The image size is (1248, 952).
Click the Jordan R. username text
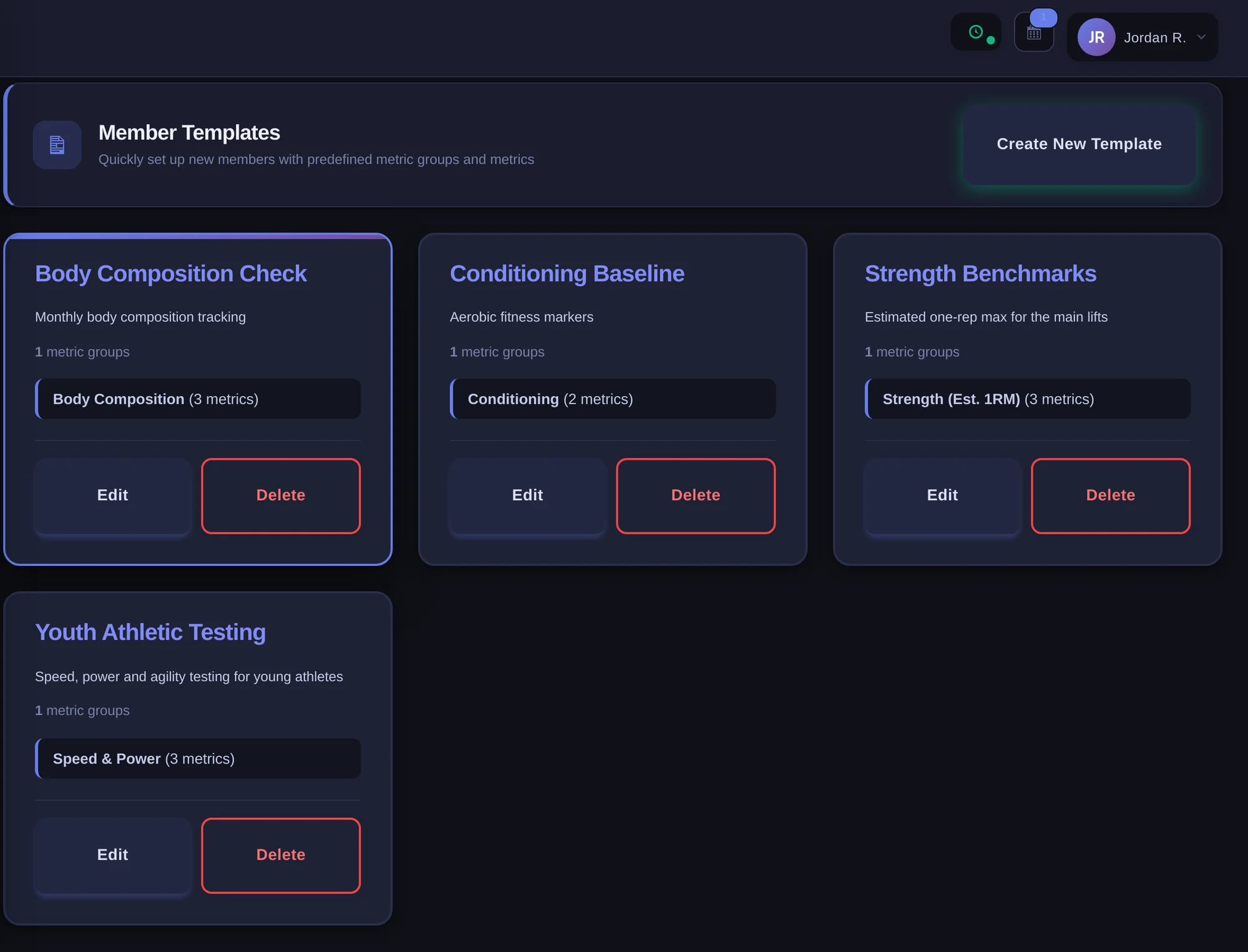(x=1154, y=37)
